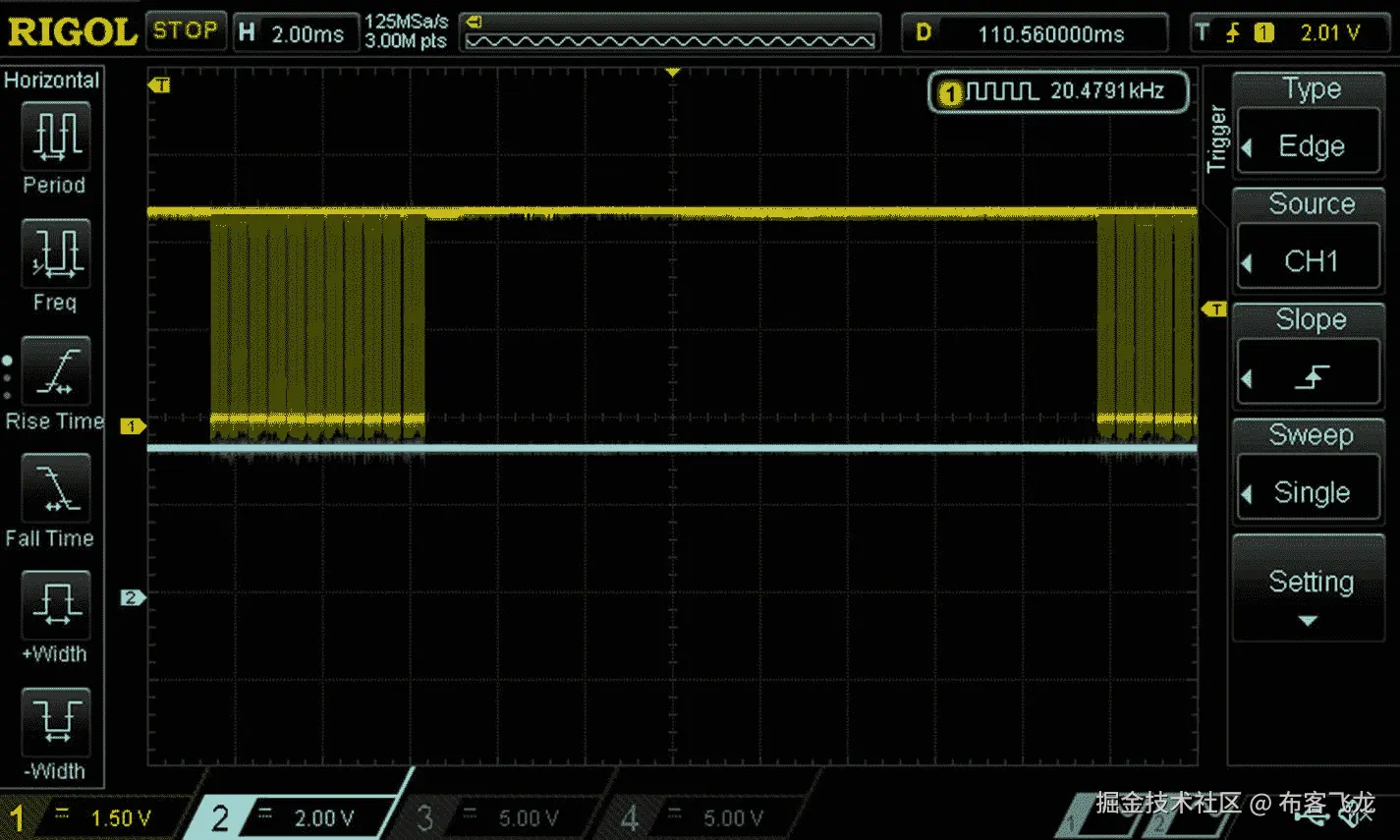Click the T offset marker at top-left of grid
Viewport: 1400px width, 840px height.
pyautogui.click(x=159, y=85)
